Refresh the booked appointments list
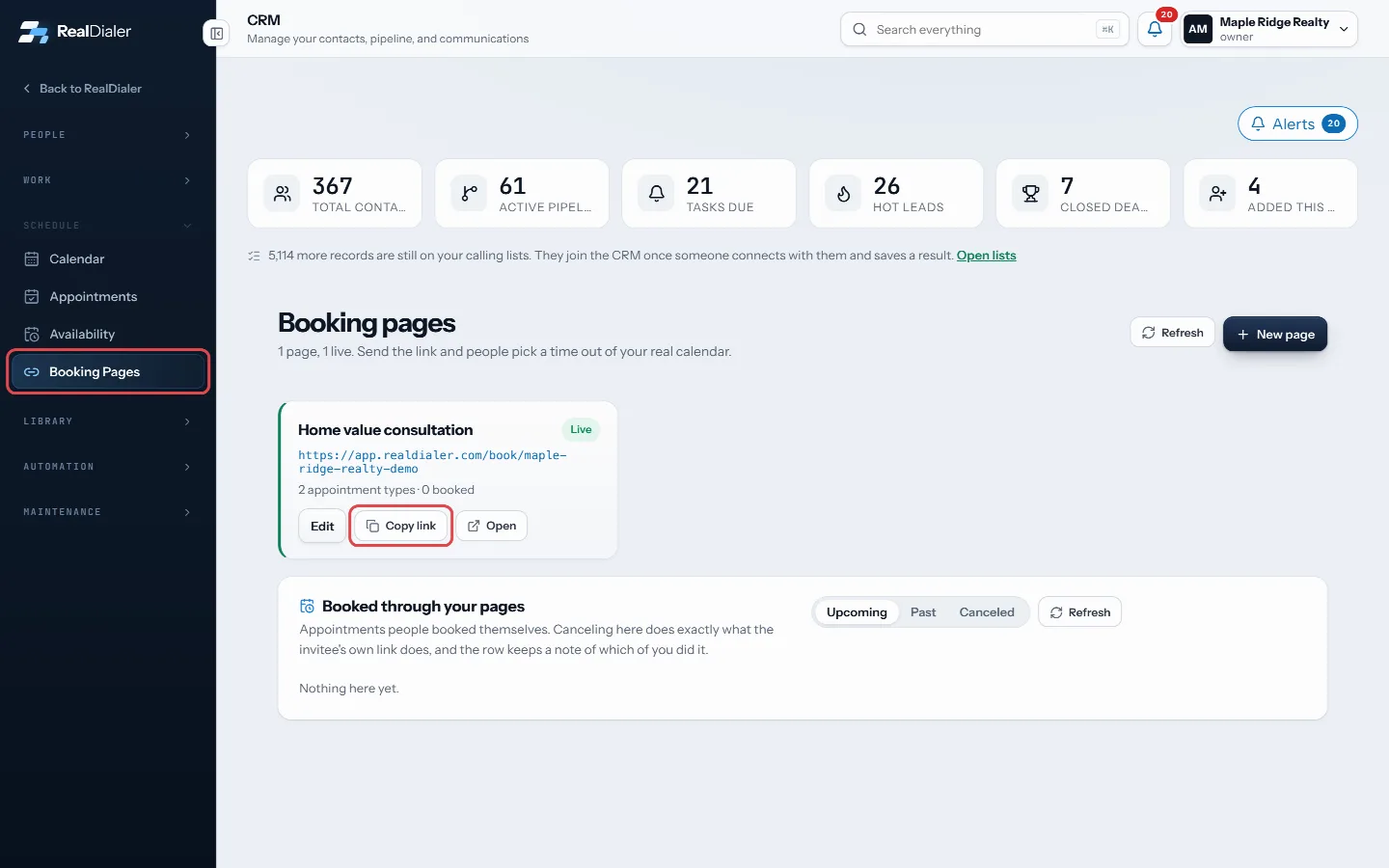This screenshot has width=1389, height=868. point(1079,612)
